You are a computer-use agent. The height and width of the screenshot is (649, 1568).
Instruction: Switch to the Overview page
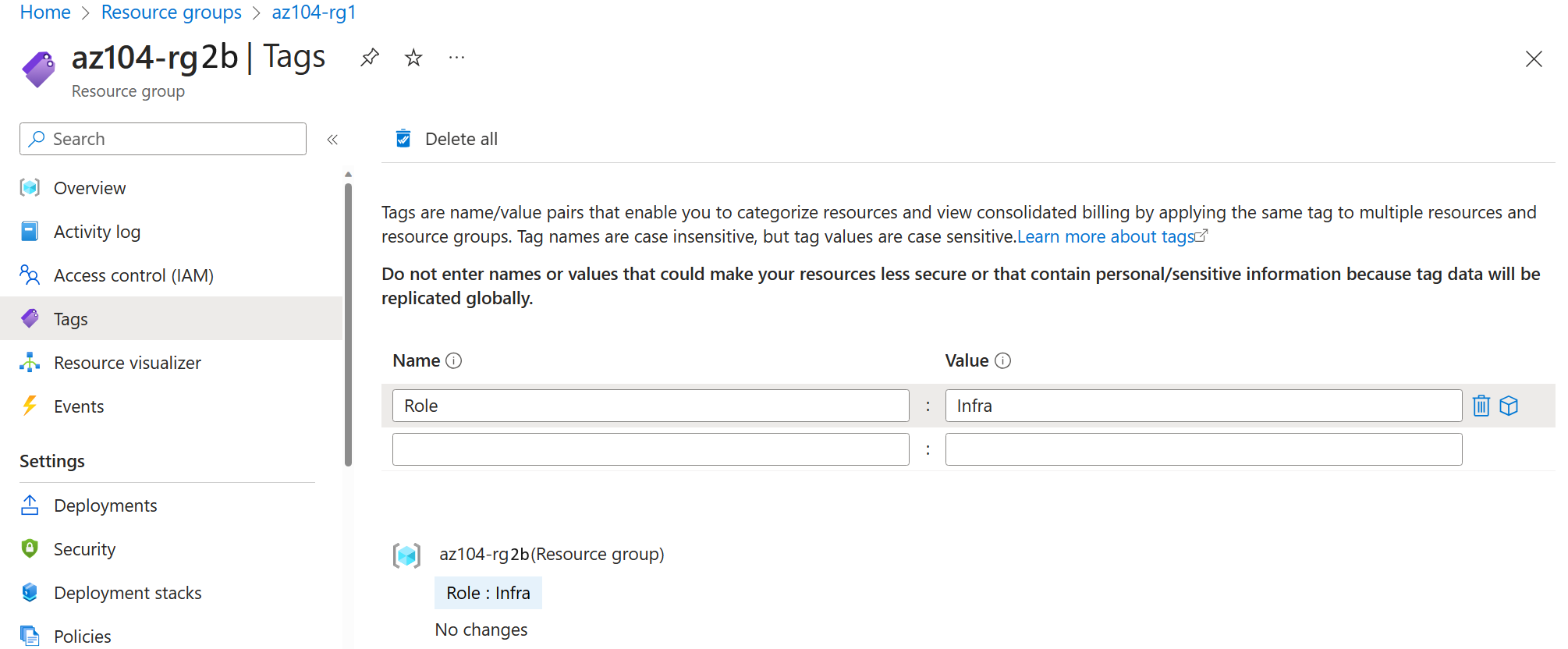click(89, 187)
